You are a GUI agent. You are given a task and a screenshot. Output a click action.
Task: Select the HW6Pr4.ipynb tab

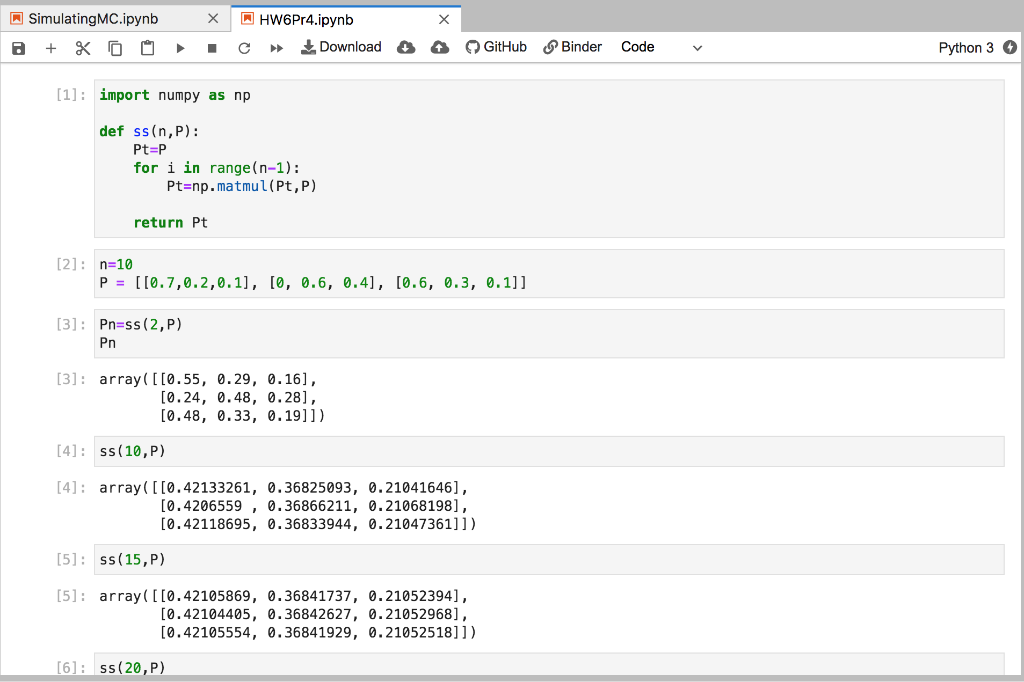click(x=346, y=19)
